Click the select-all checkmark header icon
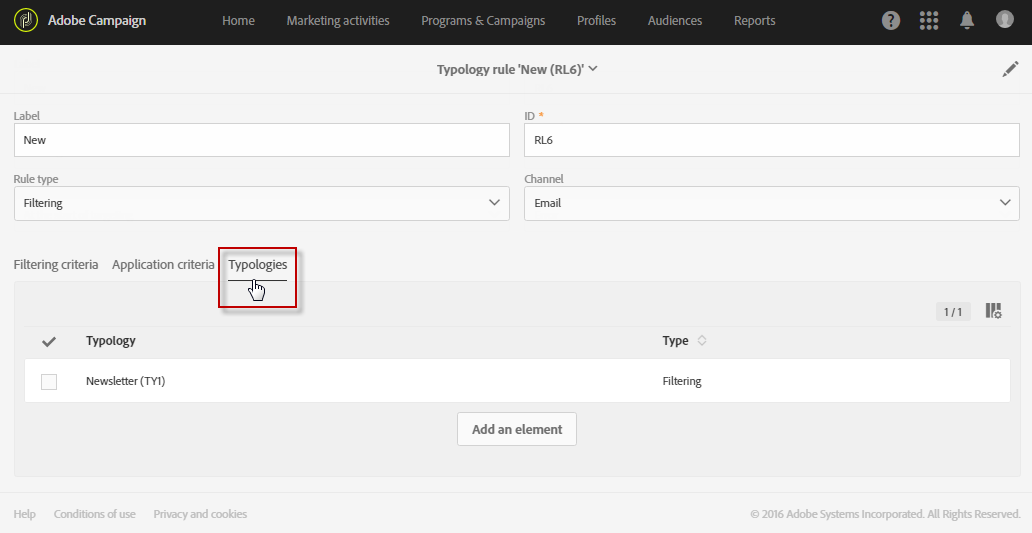 tap(49, 341)
